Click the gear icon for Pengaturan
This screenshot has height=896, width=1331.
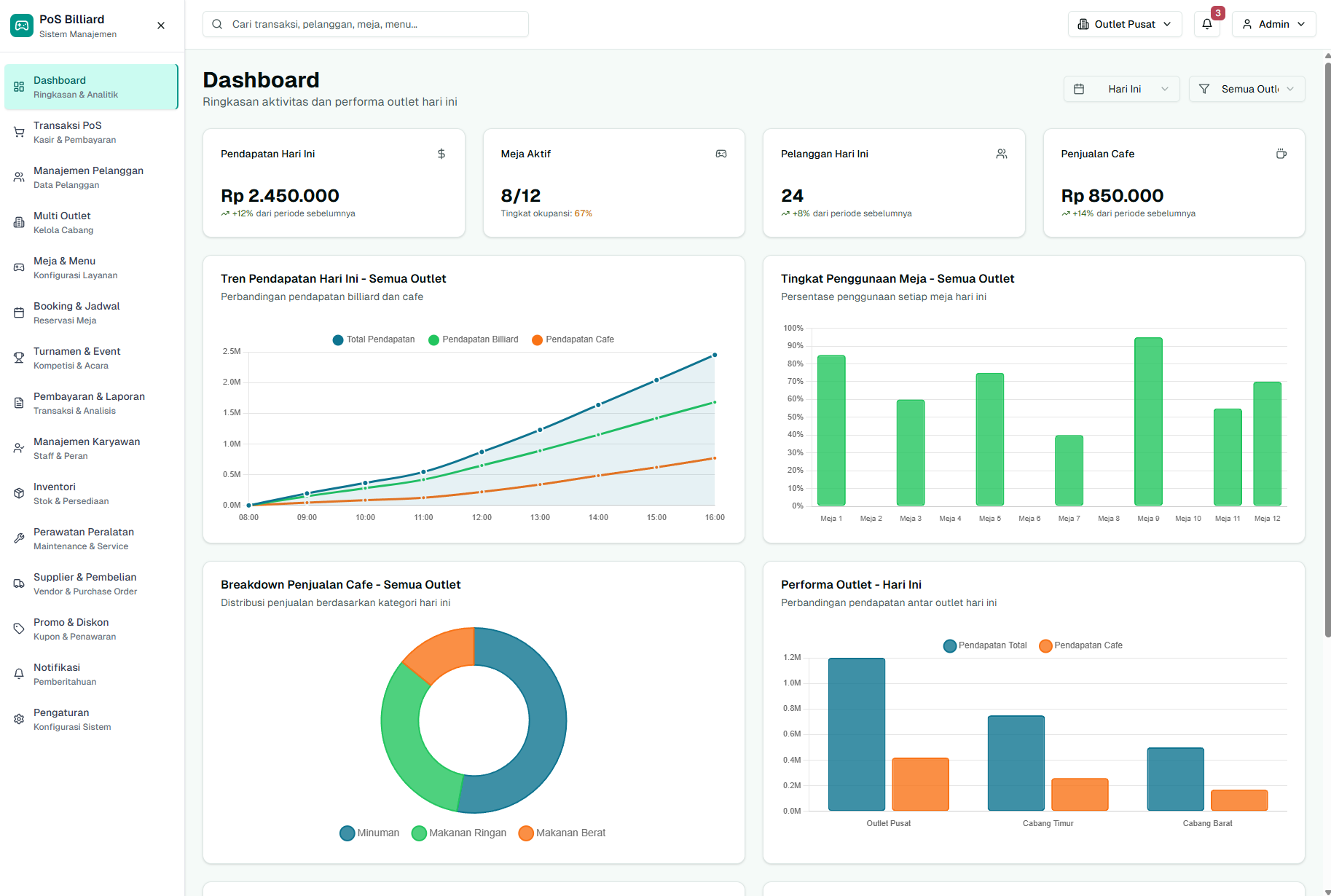pyautogui.click(x=19, y=720)
